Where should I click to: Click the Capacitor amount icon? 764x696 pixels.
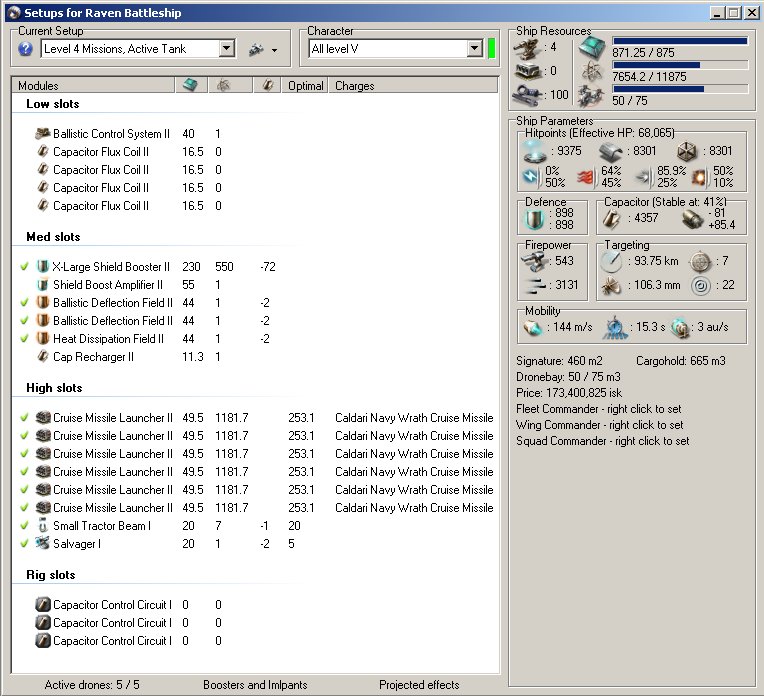611,219
